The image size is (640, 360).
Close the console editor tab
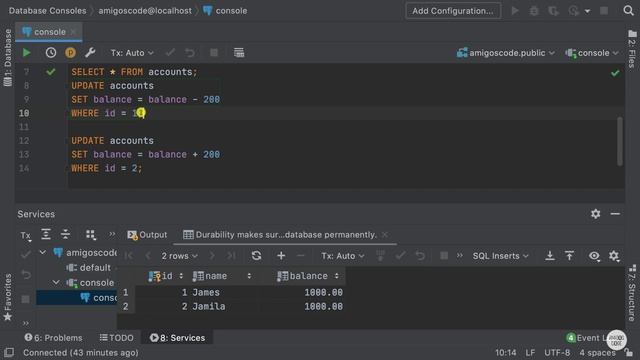tap(73, 32)
